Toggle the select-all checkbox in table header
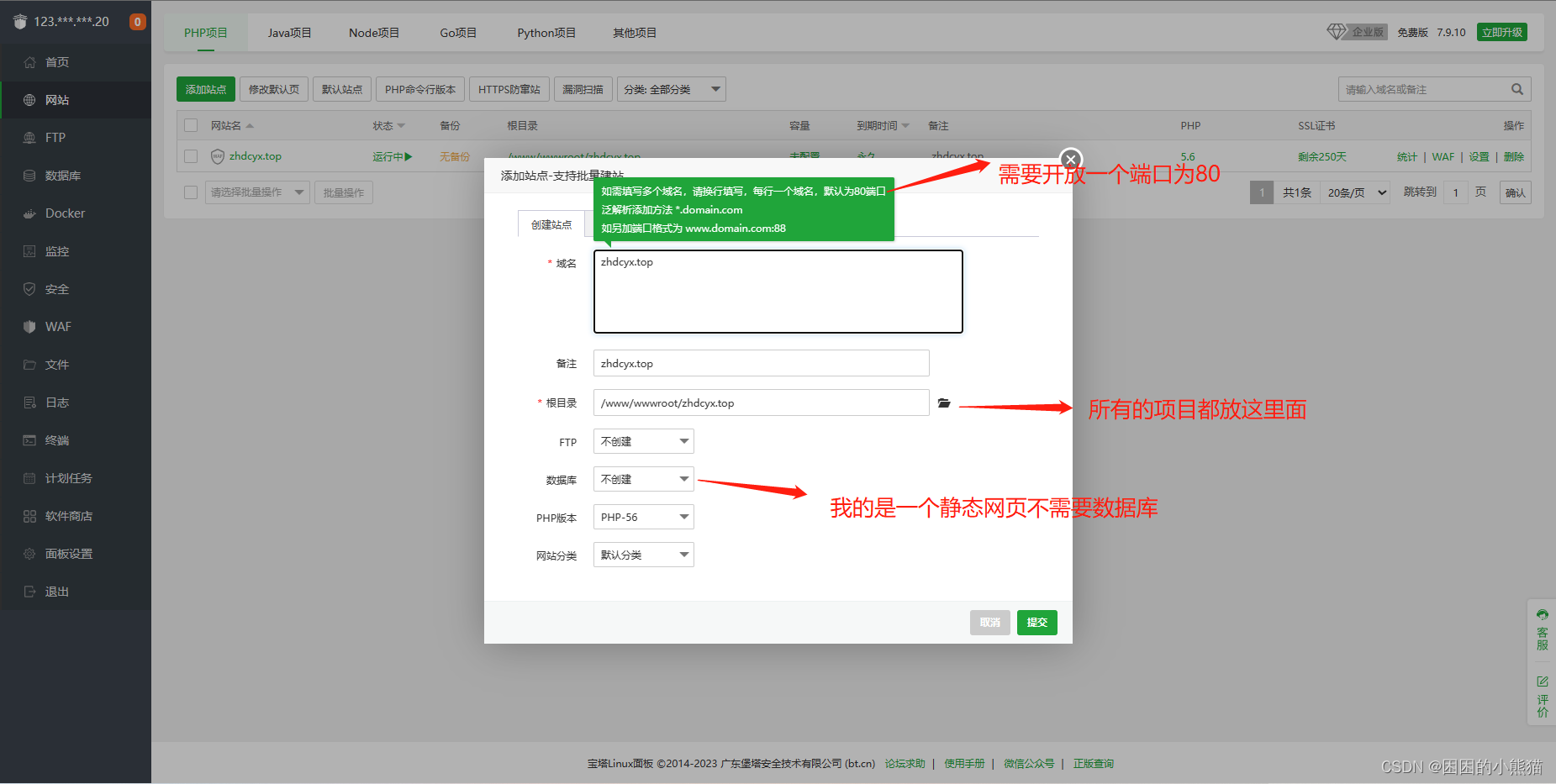 (191, 125)
